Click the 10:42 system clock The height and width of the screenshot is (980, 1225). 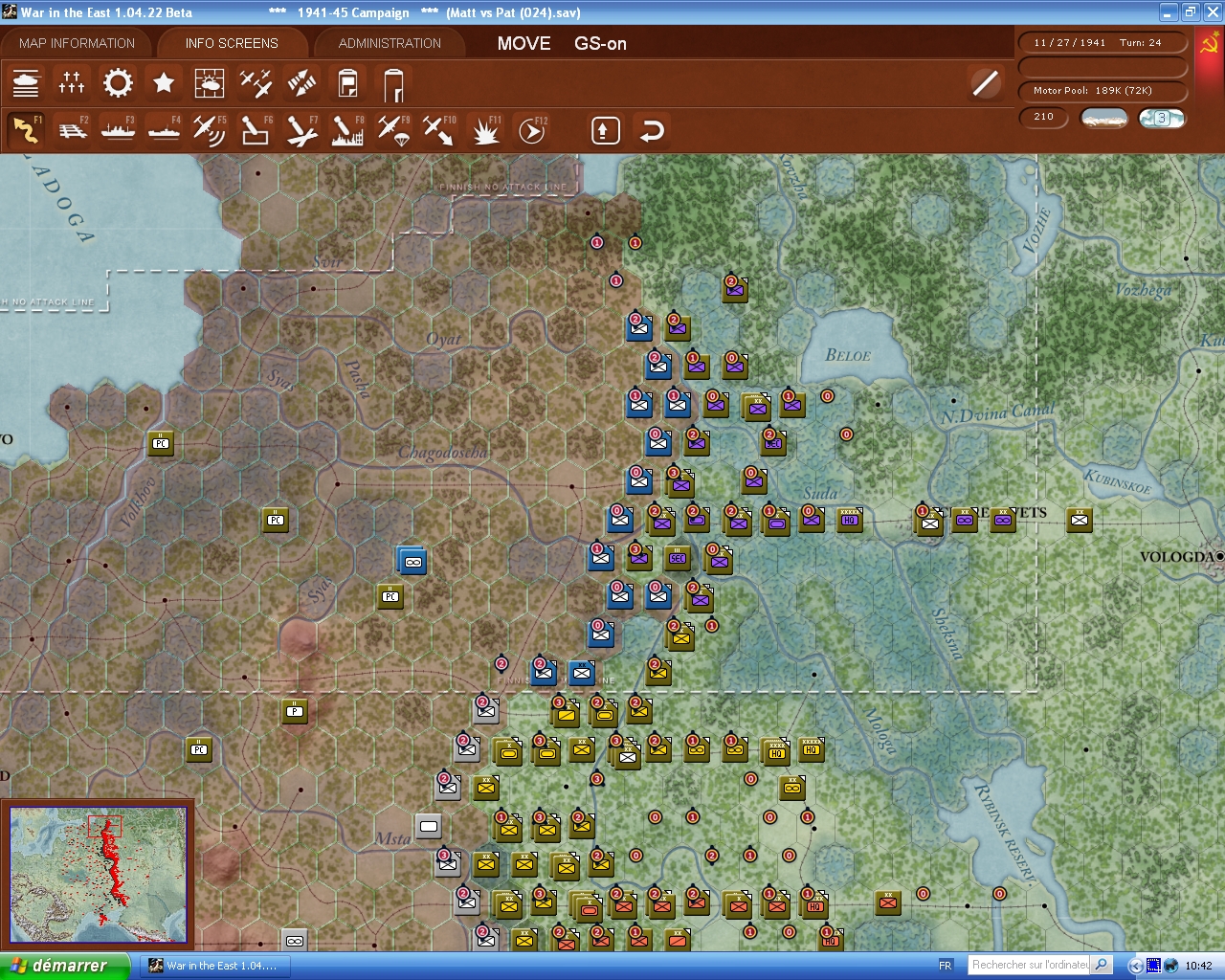(1198, 966)
